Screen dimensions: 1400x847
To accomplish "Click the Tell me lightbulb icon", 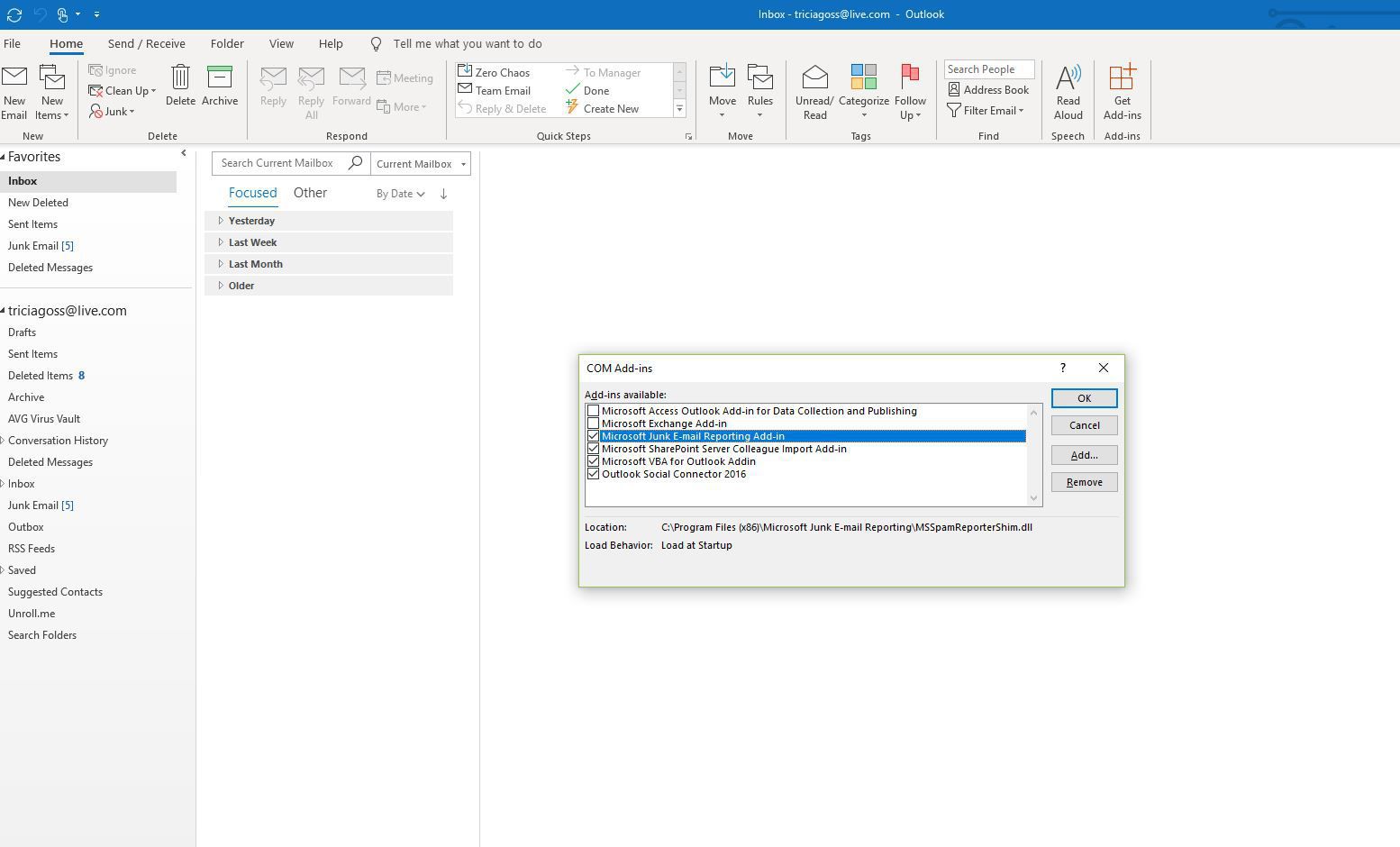I will coord(377,44).
